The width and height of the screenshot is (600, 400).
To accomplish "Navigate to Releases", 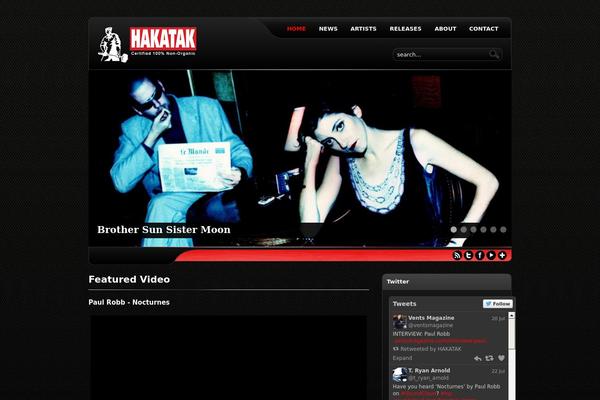I will click(405, 29).
